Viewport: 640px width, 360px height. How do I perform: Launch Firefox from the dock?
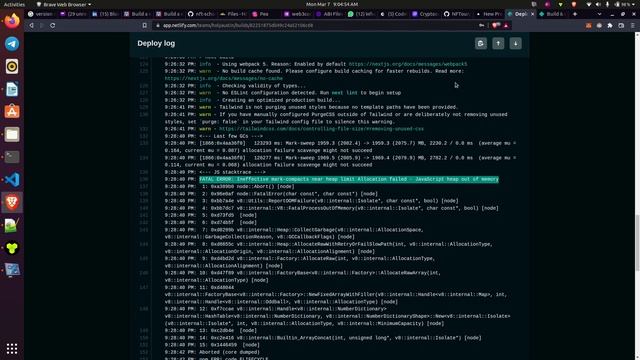click(x=12, y=21)
